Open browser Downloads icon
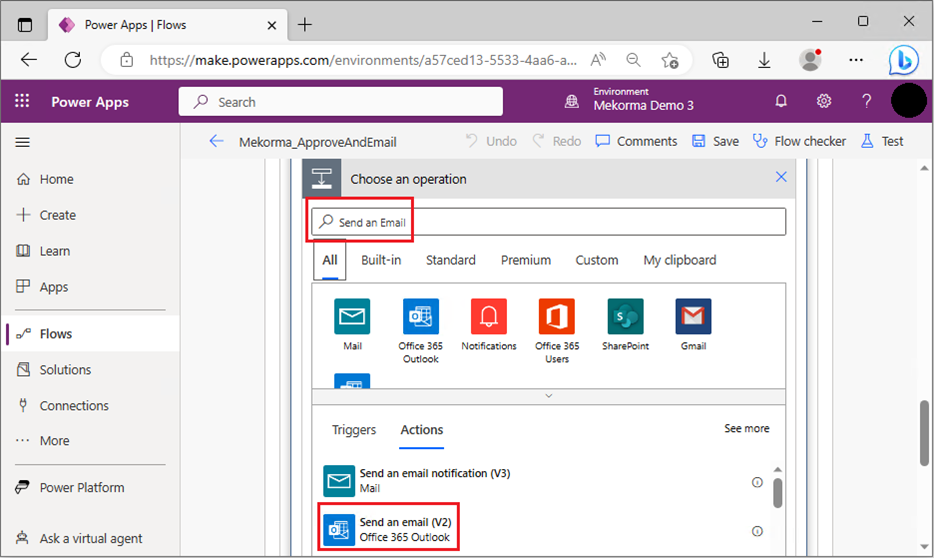The image size is (934, 558). [x=764, y=60]
